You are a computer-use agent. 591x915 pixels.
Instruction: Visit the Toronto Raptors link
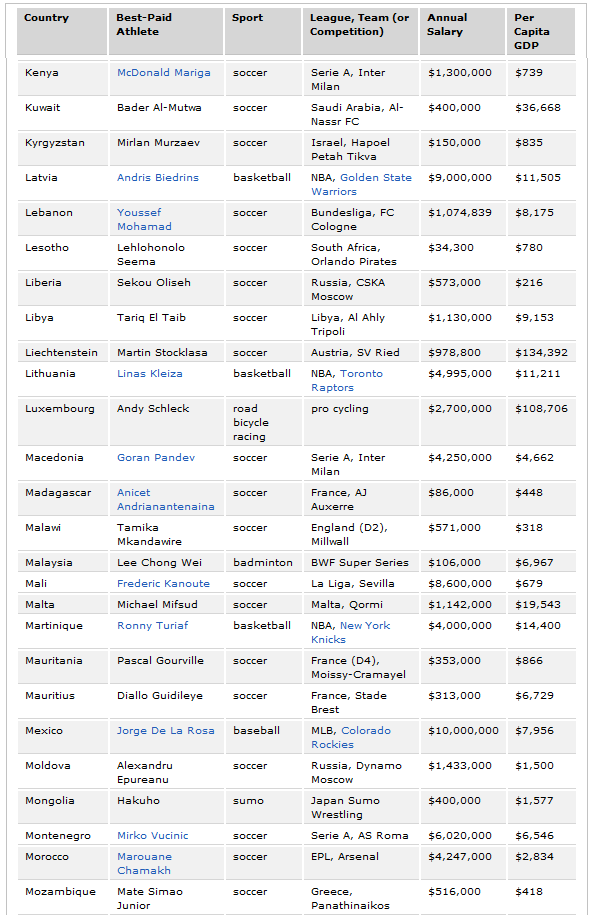(347, 380)
